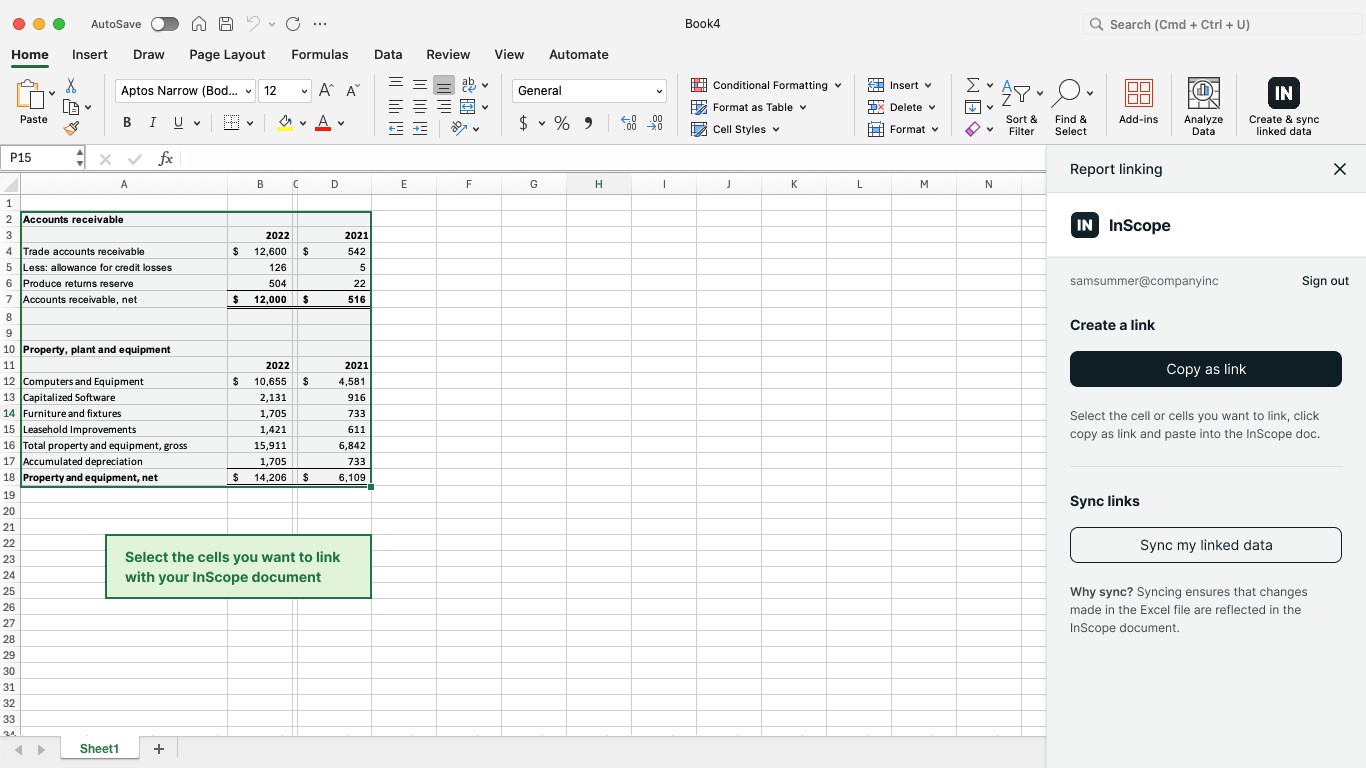Viewport: 1366px width, 768px height.
Task: Click Decrease Decimal icon
Action: (655, 123)
